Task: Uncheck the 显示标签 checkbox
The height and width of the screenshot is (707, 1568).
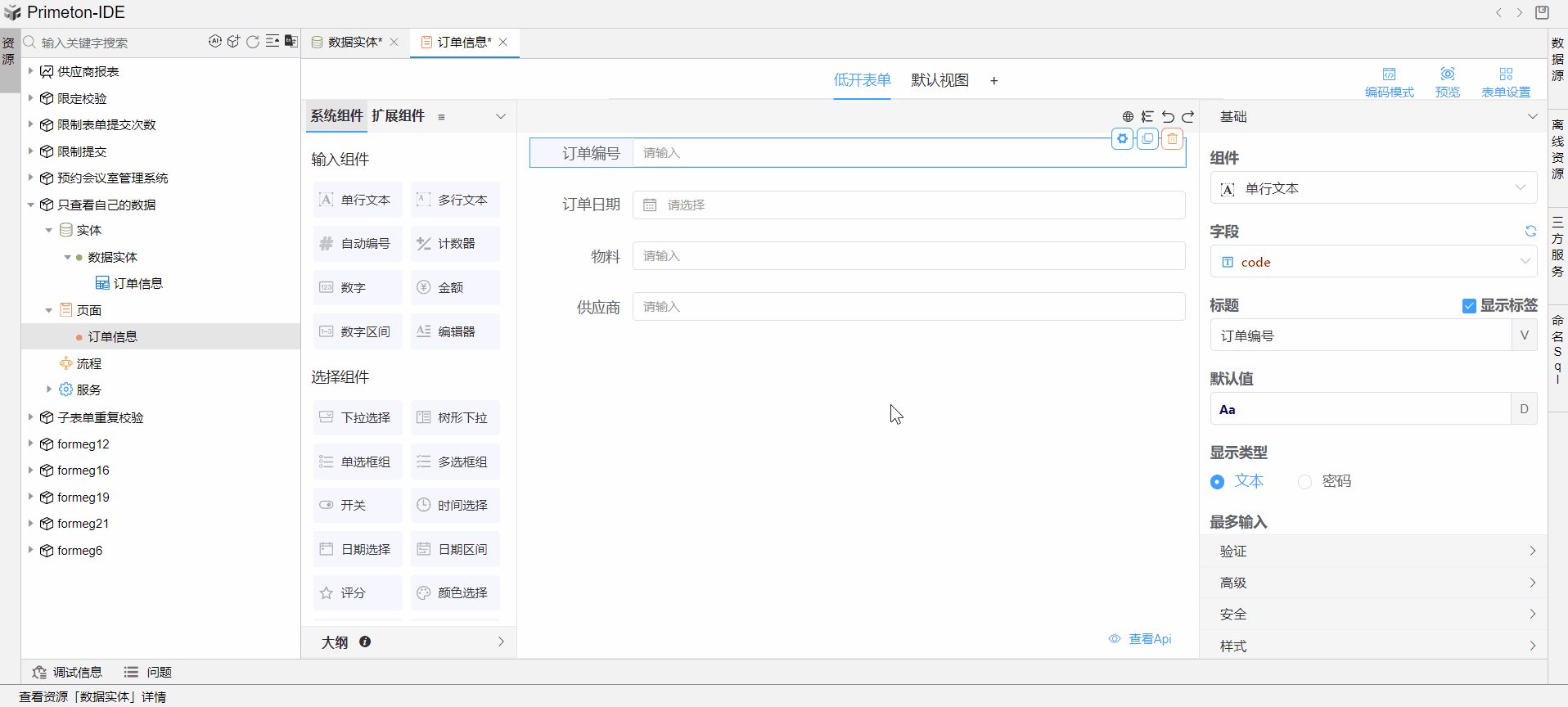Action: pos(1469,306)
